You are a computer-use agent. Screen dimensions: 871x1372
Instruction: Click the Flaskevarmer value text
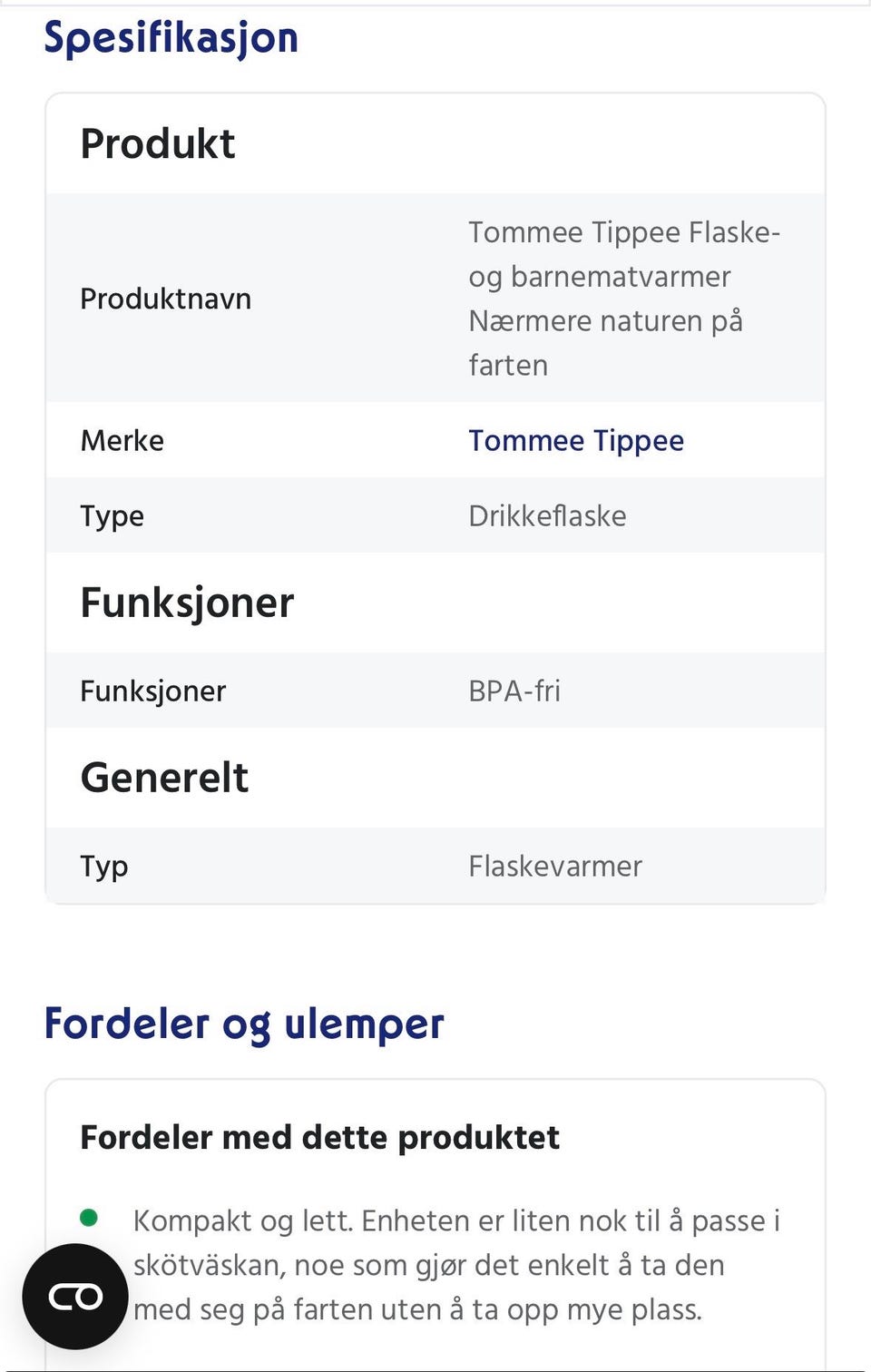click(x=554, y=867)
